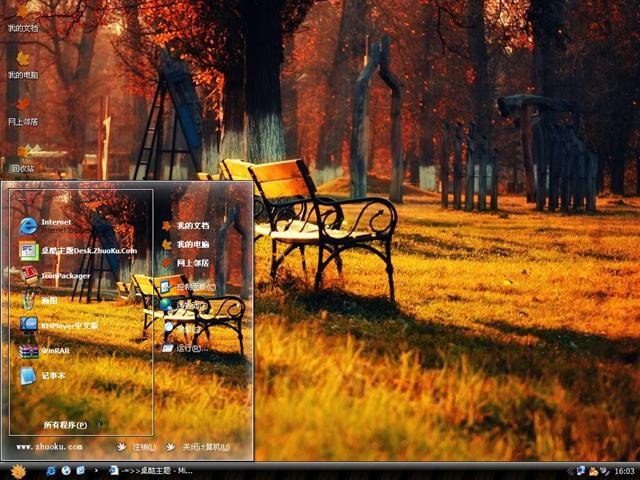Click the 注销 (Log Off) button
Viewport: 640px width, 480px height.
(x=138, y=447)
